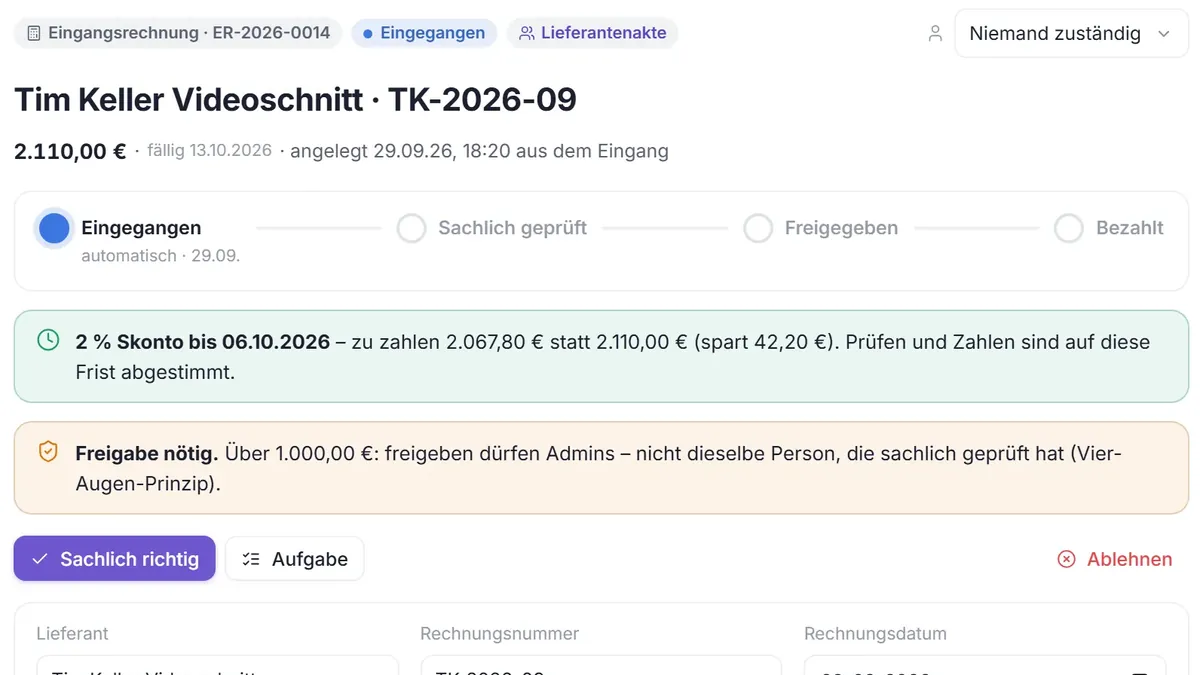Click the invoice document icon in the ER-2026-0014 badge

33,33
